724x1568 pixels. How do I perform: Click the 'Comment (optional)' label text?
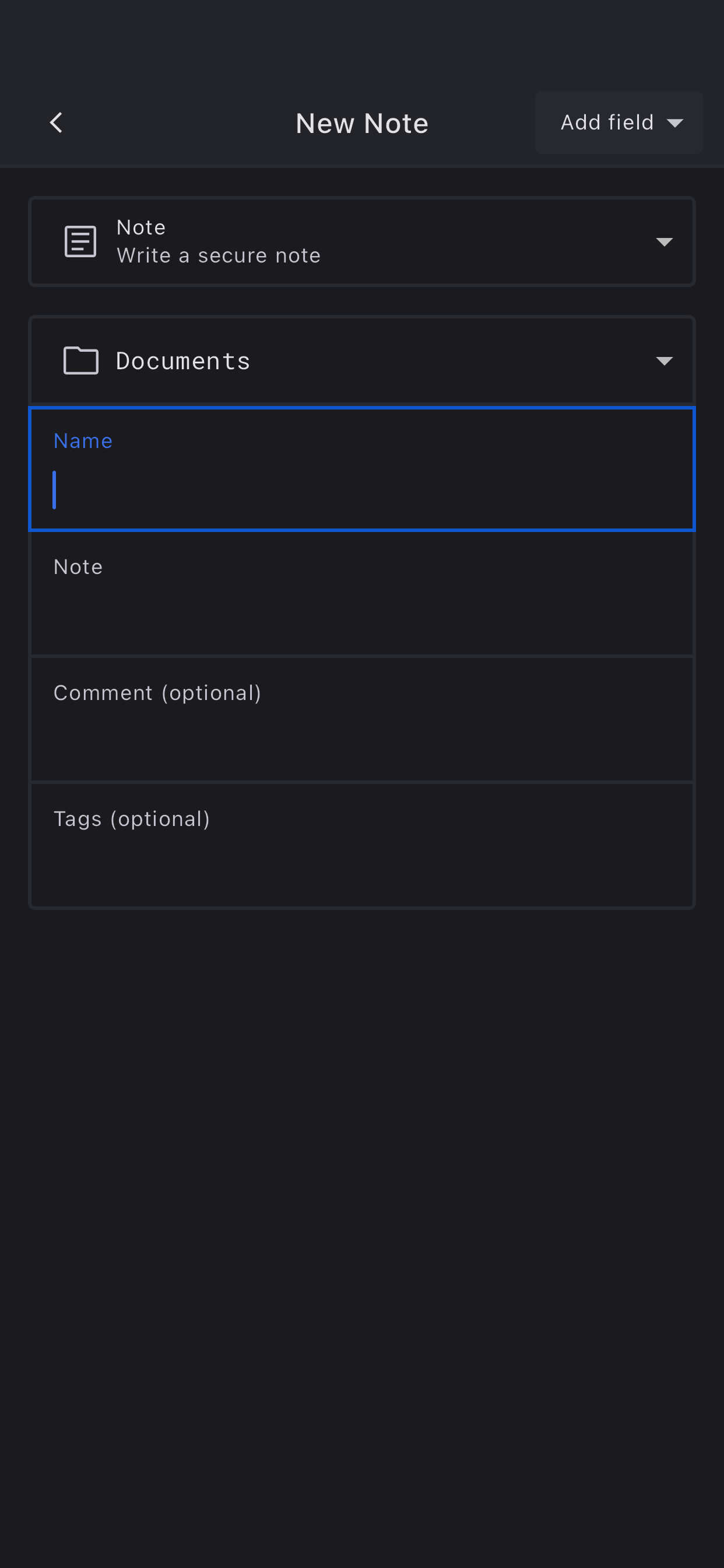(x=157, y=692)
